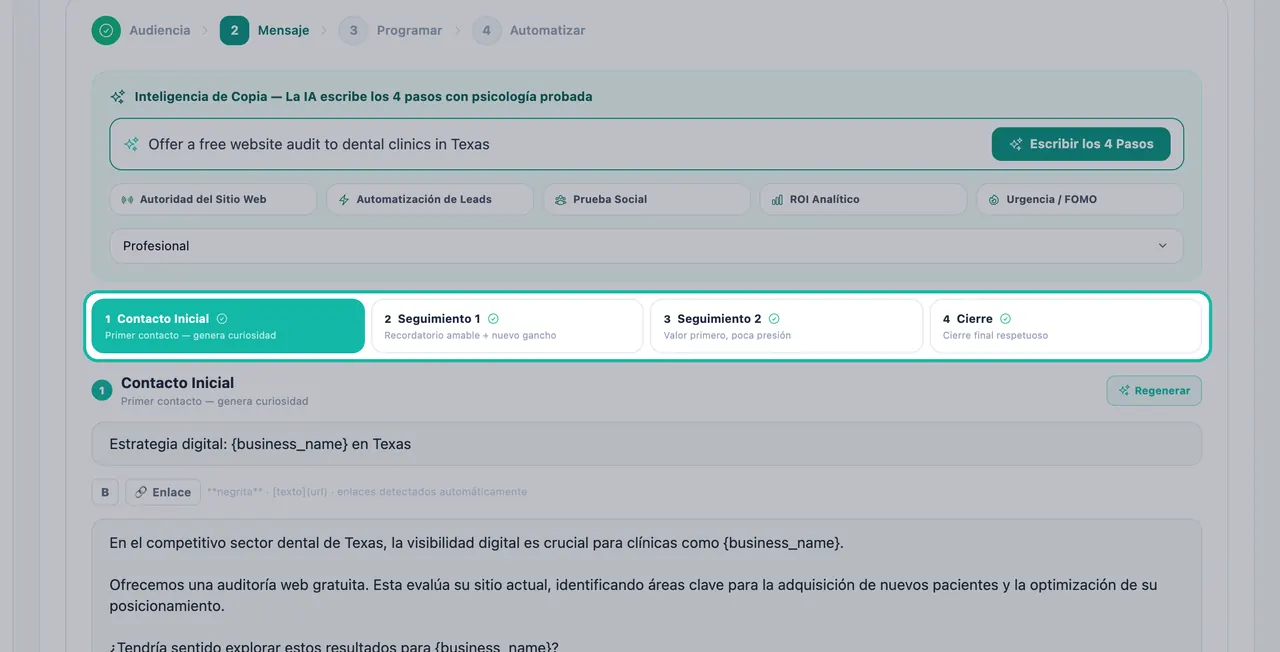1280x652 pixels.
Task: Click the completed Audiencia step check icon
Action: [106, 30]
